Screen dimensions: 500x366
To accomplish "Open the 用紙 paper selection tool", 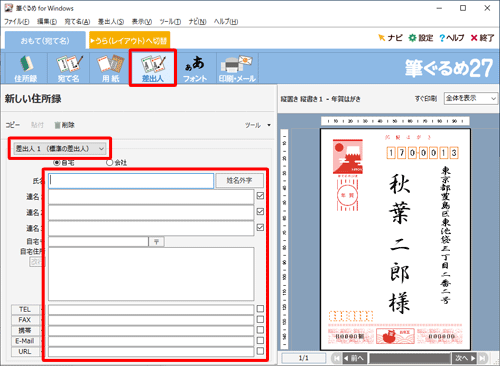I will pyautogui.click(x=110, y=68).
